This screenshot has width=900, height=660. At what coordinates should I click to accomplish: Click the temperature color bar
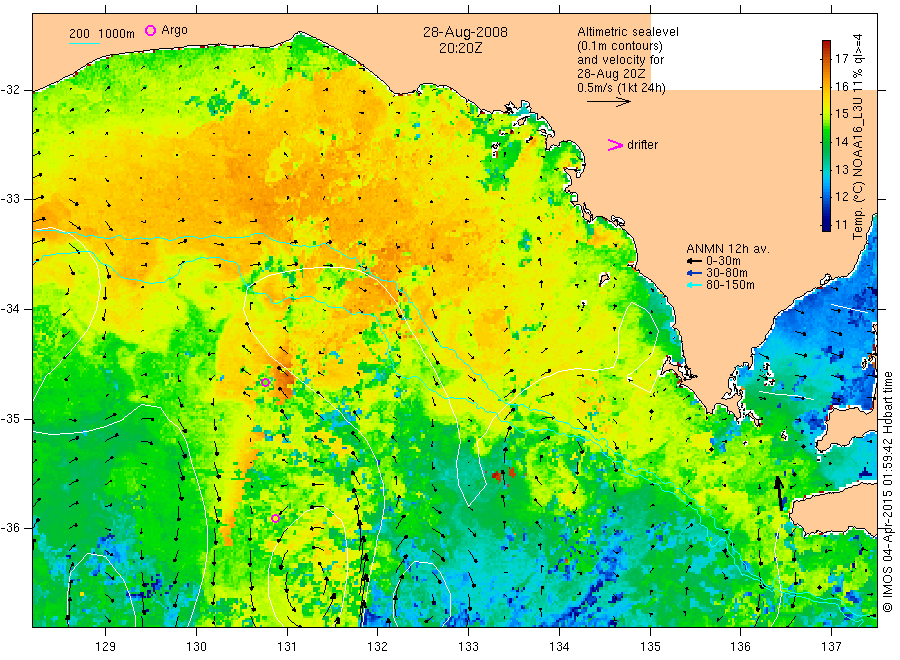point(827,136)
